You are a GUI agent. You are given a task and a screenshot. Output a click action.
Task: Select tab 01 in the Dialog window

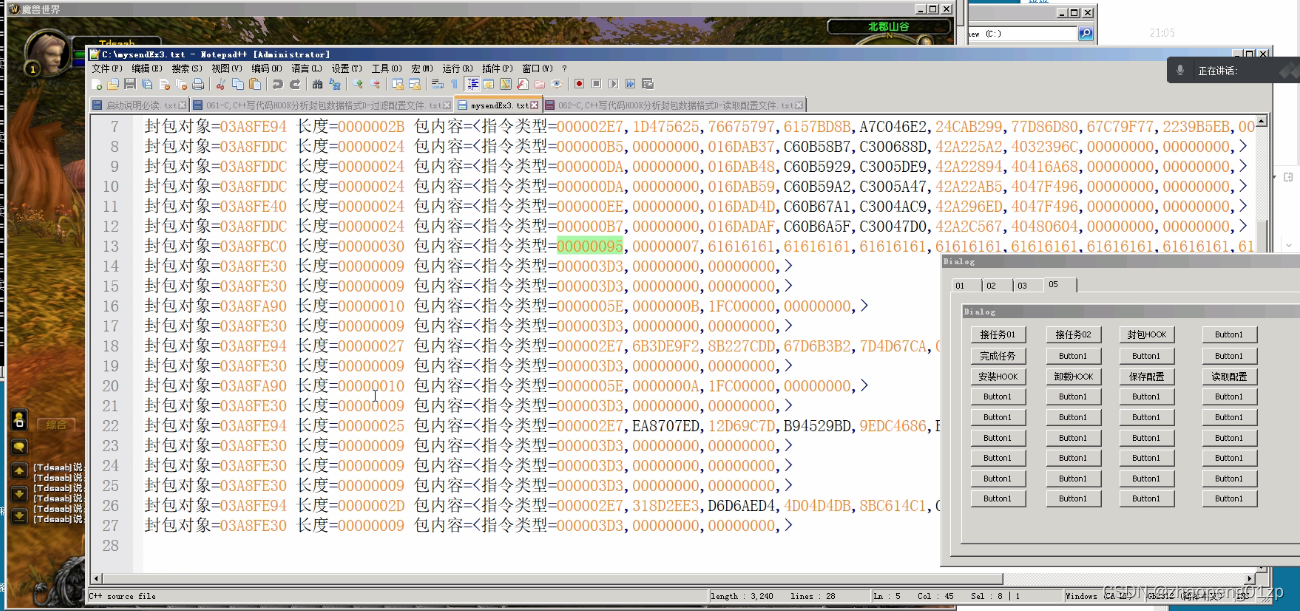961,285
